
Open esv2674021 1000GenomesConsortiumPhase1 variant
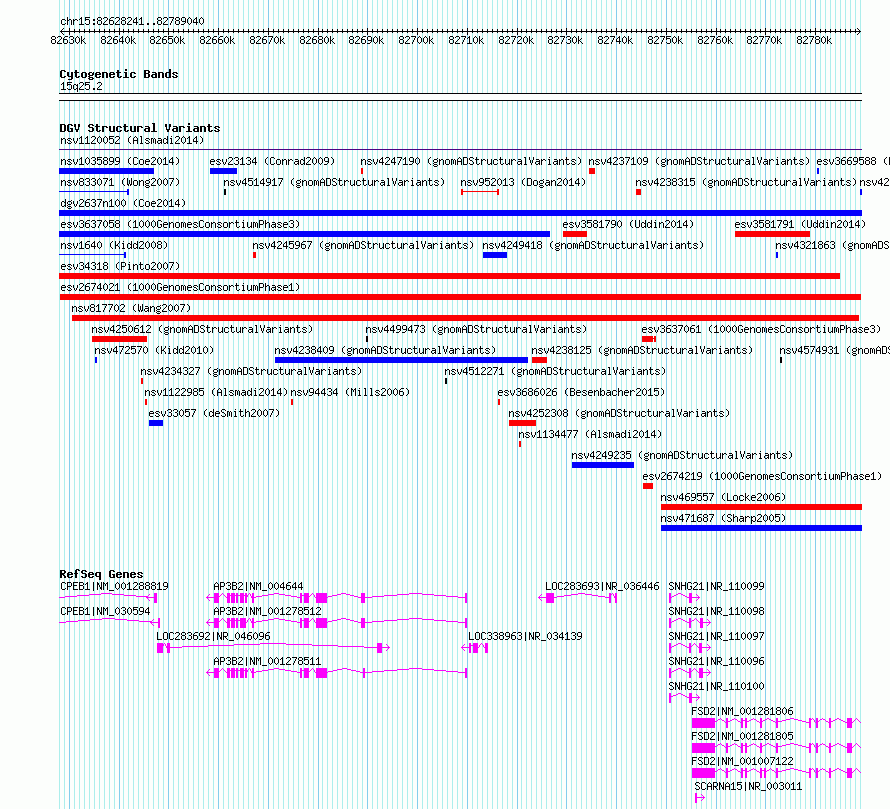click(x=180, y=287)
